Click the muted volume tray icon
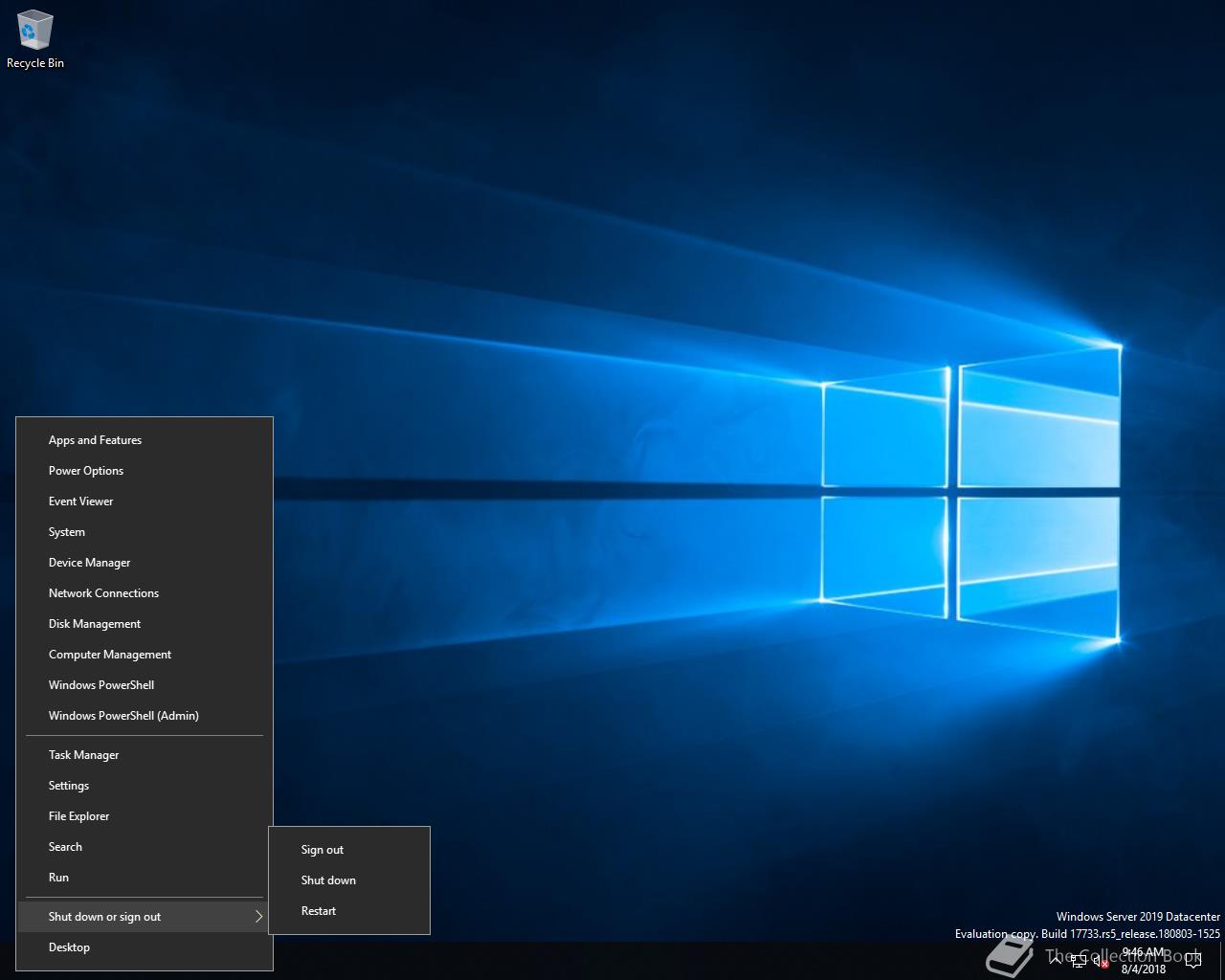 click(1102, 962)
